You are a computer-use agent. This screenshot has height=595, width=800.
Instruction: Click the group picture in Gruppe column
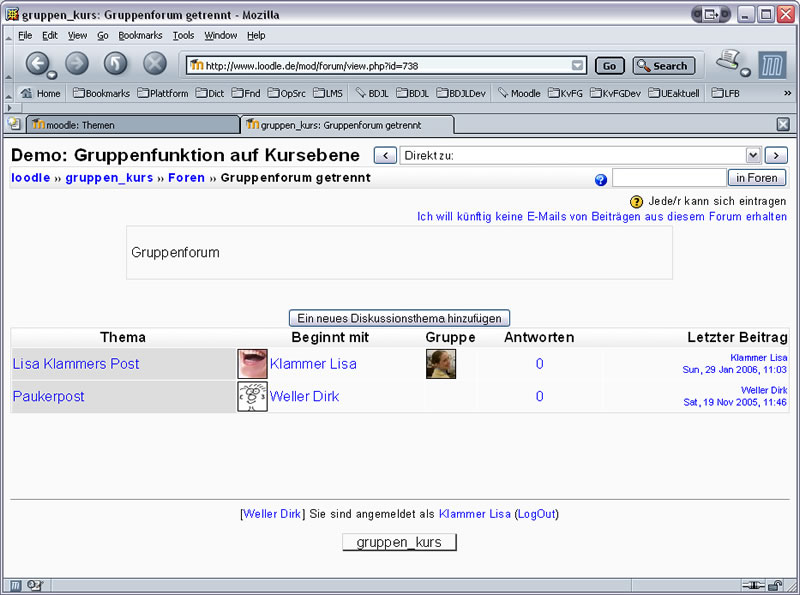tap(440, 364)
